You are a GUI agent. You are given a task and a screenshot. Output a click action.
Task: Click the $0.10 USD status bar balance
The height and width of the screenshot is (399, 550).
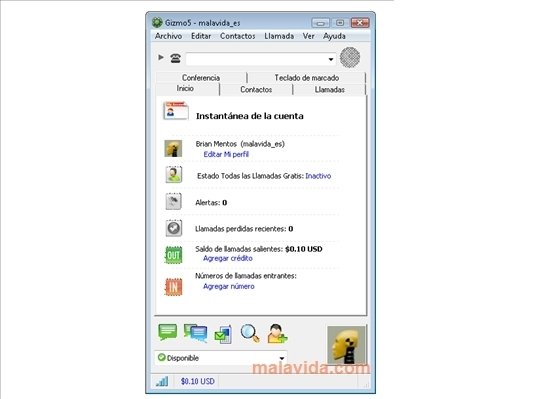[x=197, y=381]
